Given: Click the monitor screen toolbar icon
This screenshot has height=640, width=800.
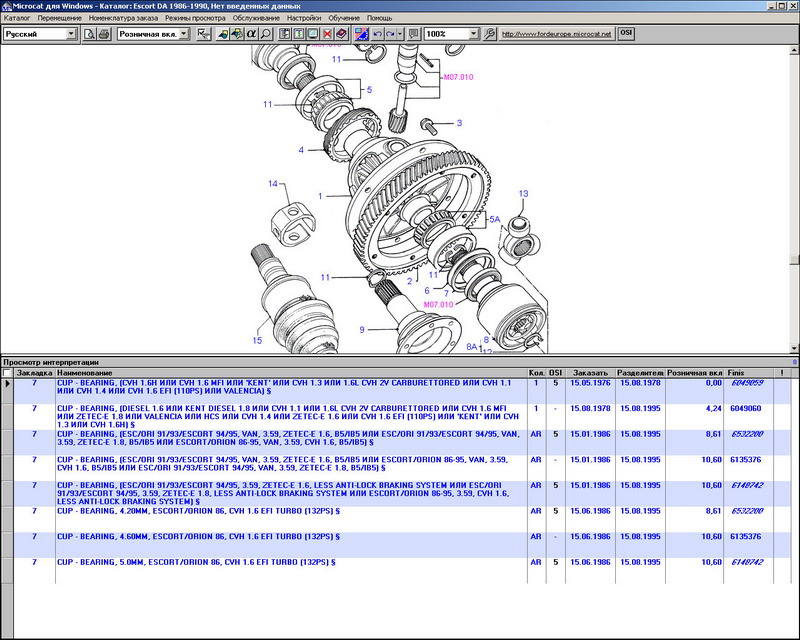Looking at the screenshot, I should coord(313,34).
